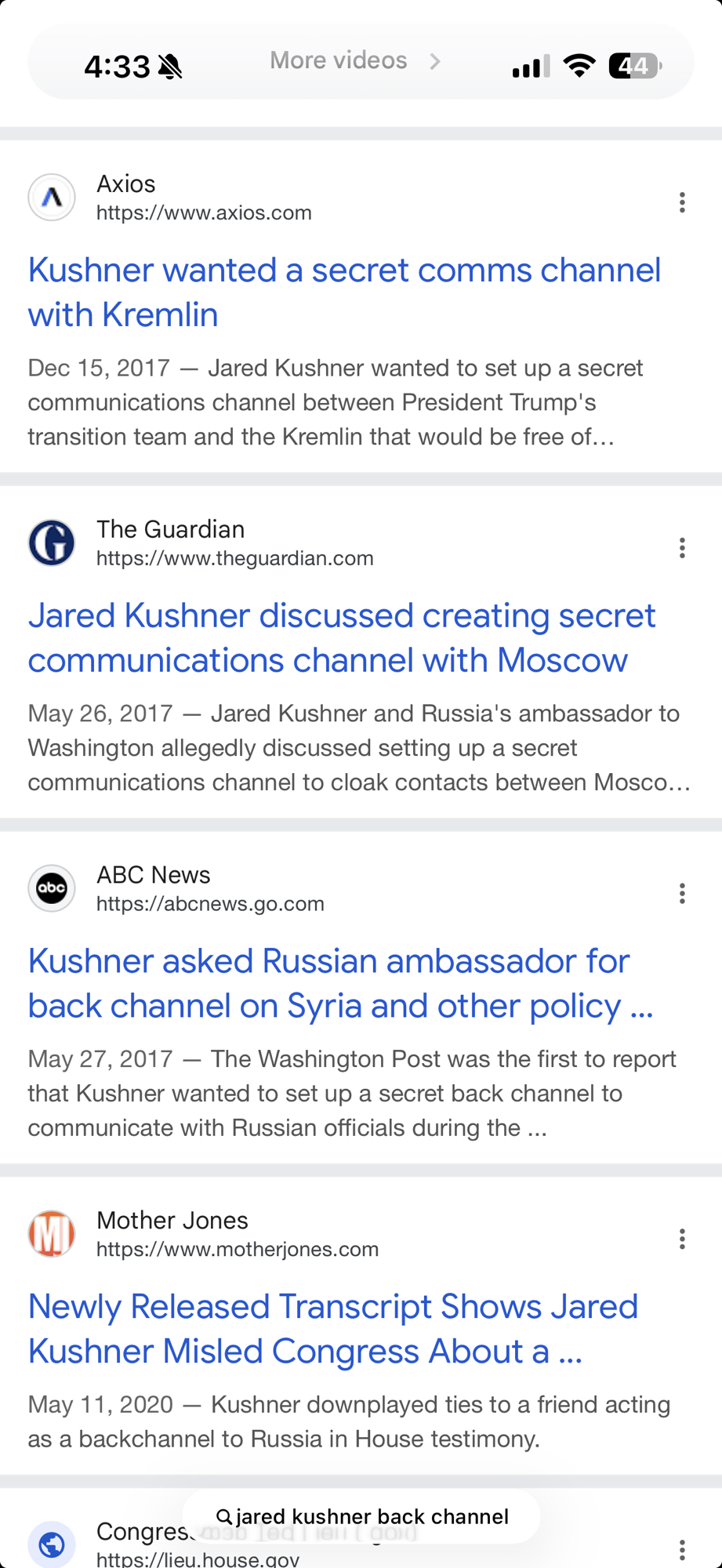Tap The Guardian site logo icon
The height and width of the screenshot is (1568, 722).
pyautogui.click(x=52, y=543)
